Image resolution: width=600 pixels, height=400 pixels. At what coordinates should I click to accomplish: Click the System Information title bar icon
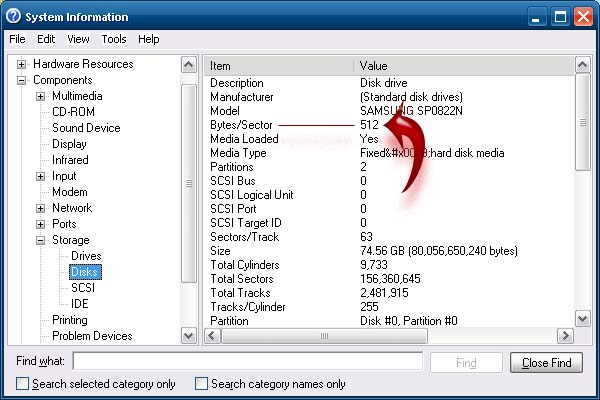[x=14, y=16]
